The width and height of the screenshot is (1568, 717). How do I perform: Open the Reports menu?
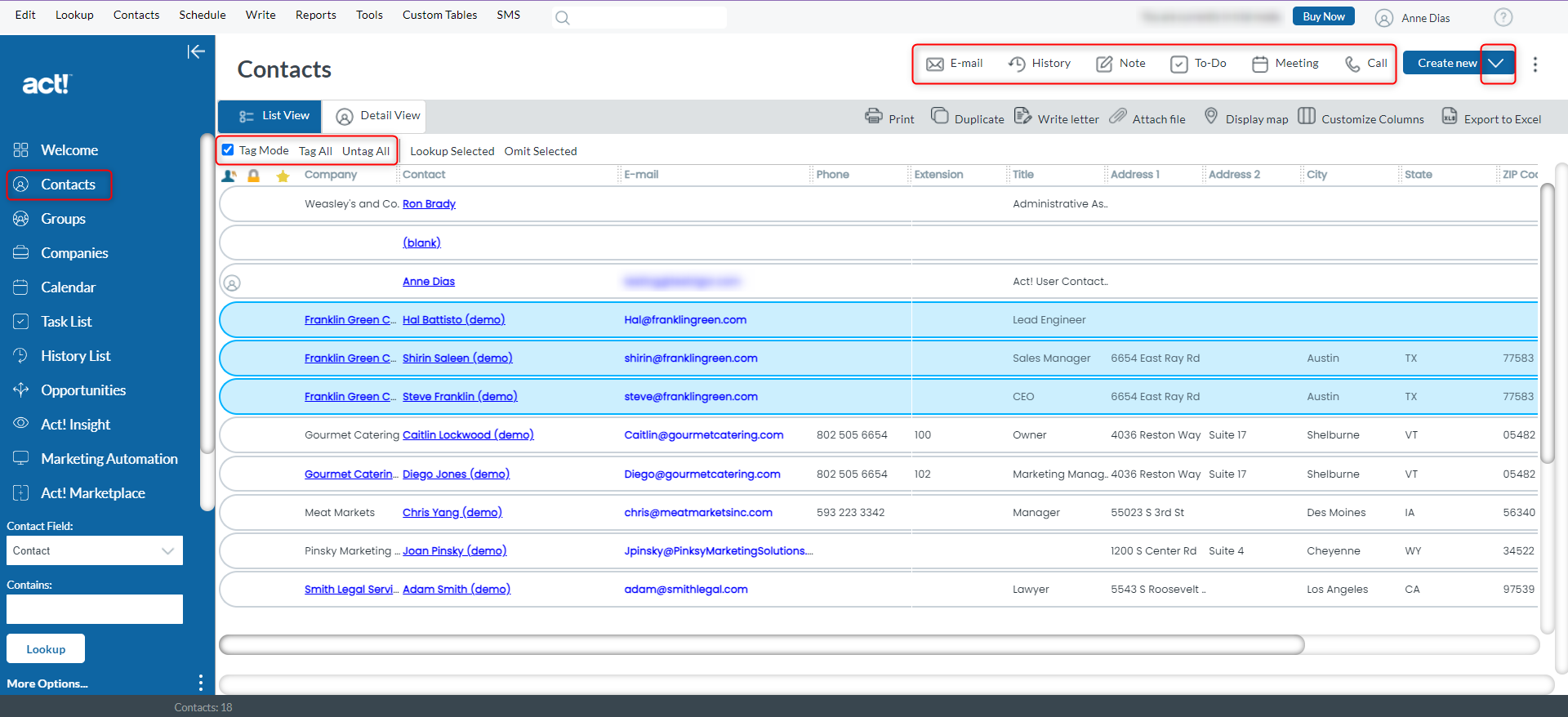315,15
